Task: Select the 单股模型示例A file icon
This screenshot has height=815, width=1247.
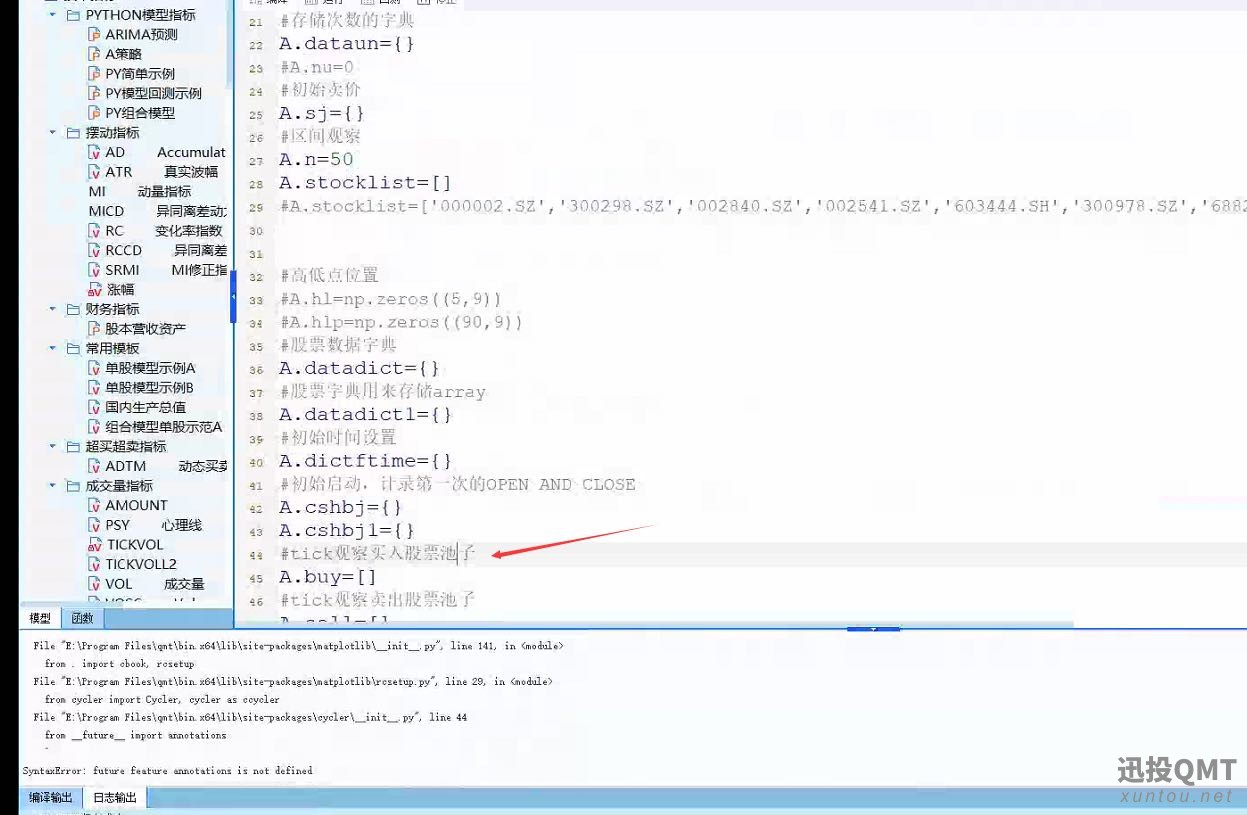Action: click(x=95, y=368)
